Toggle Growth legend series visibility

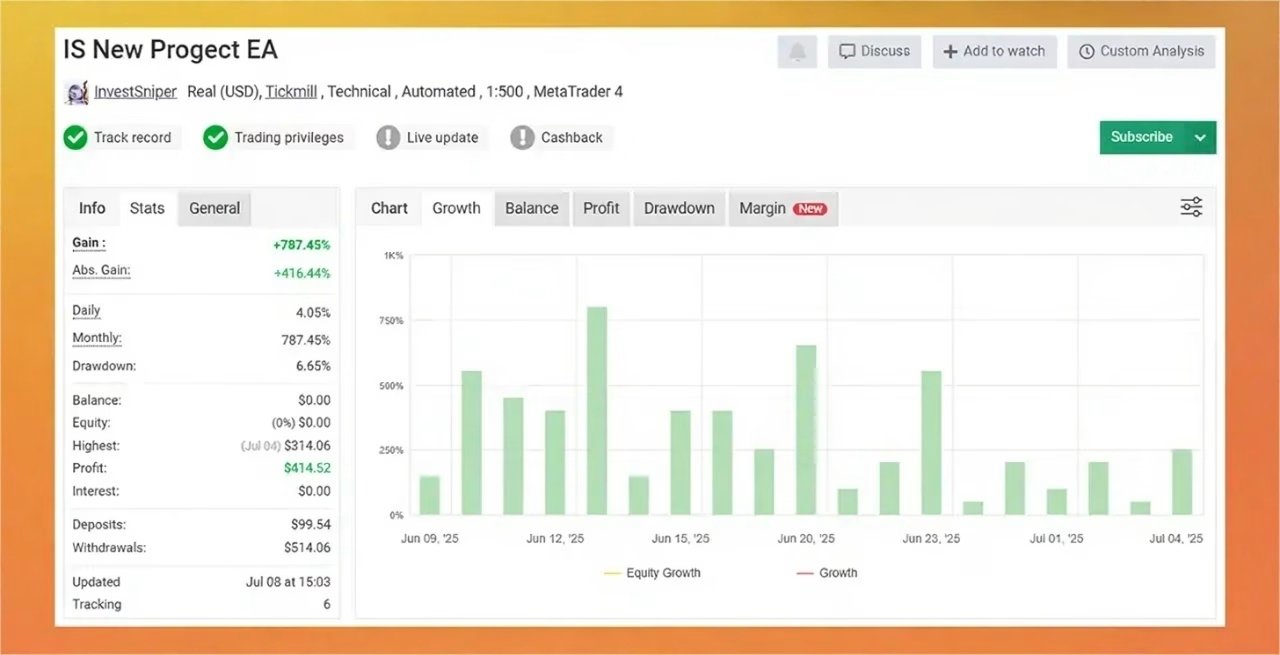[x=827, y=573]
